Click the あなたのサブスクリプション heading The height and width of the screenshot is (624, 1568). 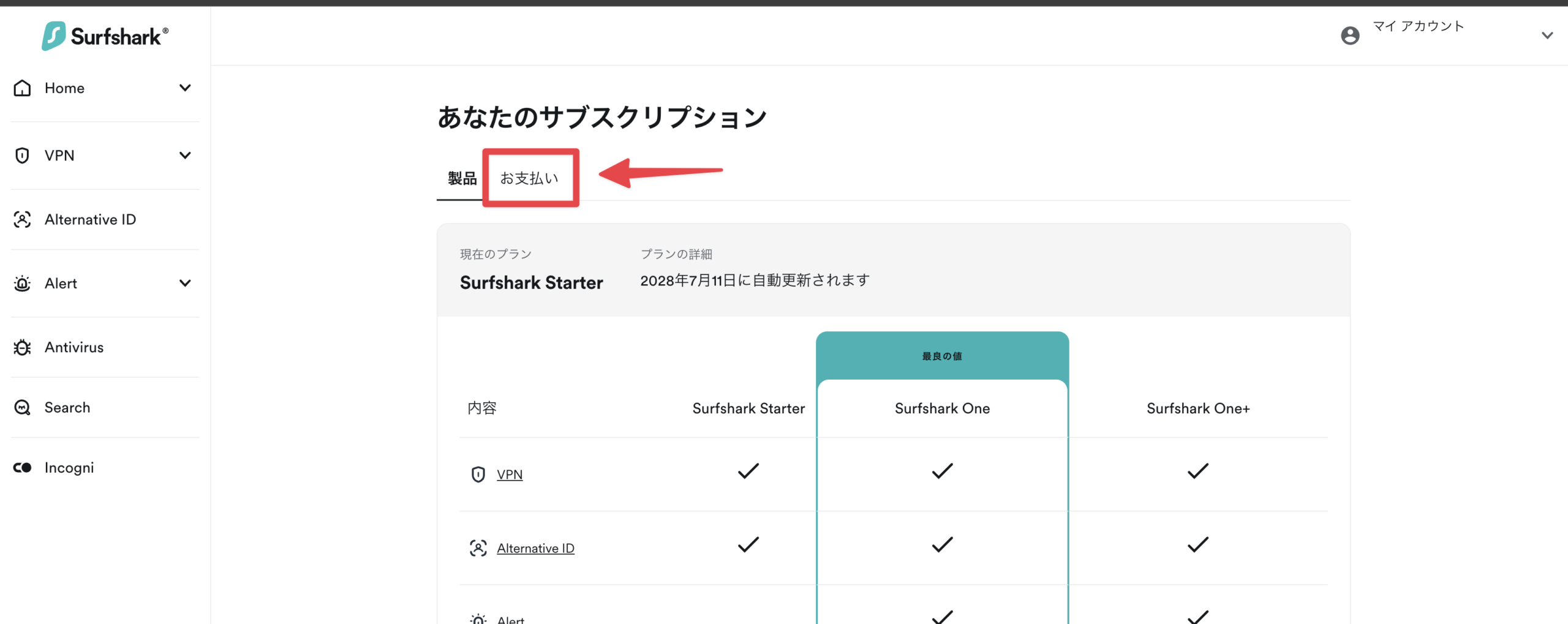[601, 117]
